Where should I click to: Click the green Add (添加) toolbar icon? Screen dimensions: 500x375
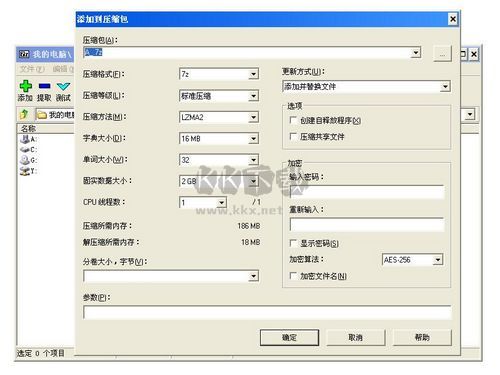[25, 86]
